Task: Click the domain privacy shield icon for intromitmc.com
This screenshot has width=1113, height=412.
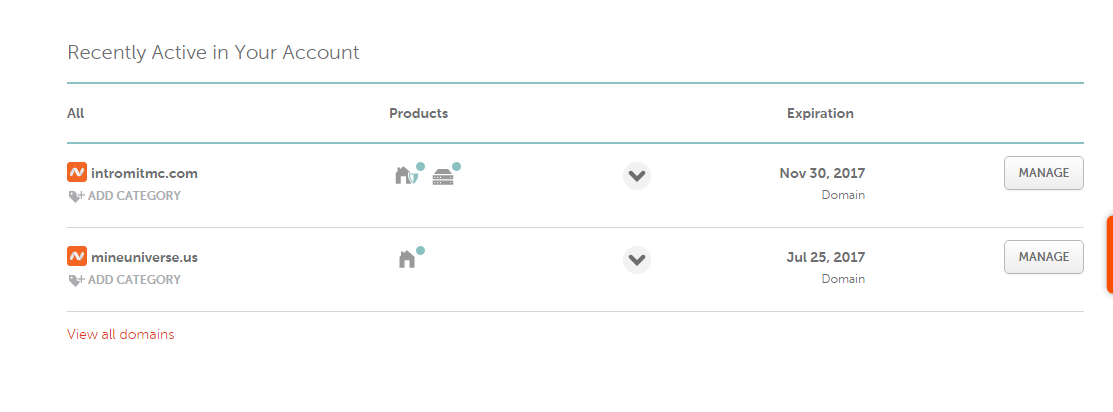Action: pos(406,176)
